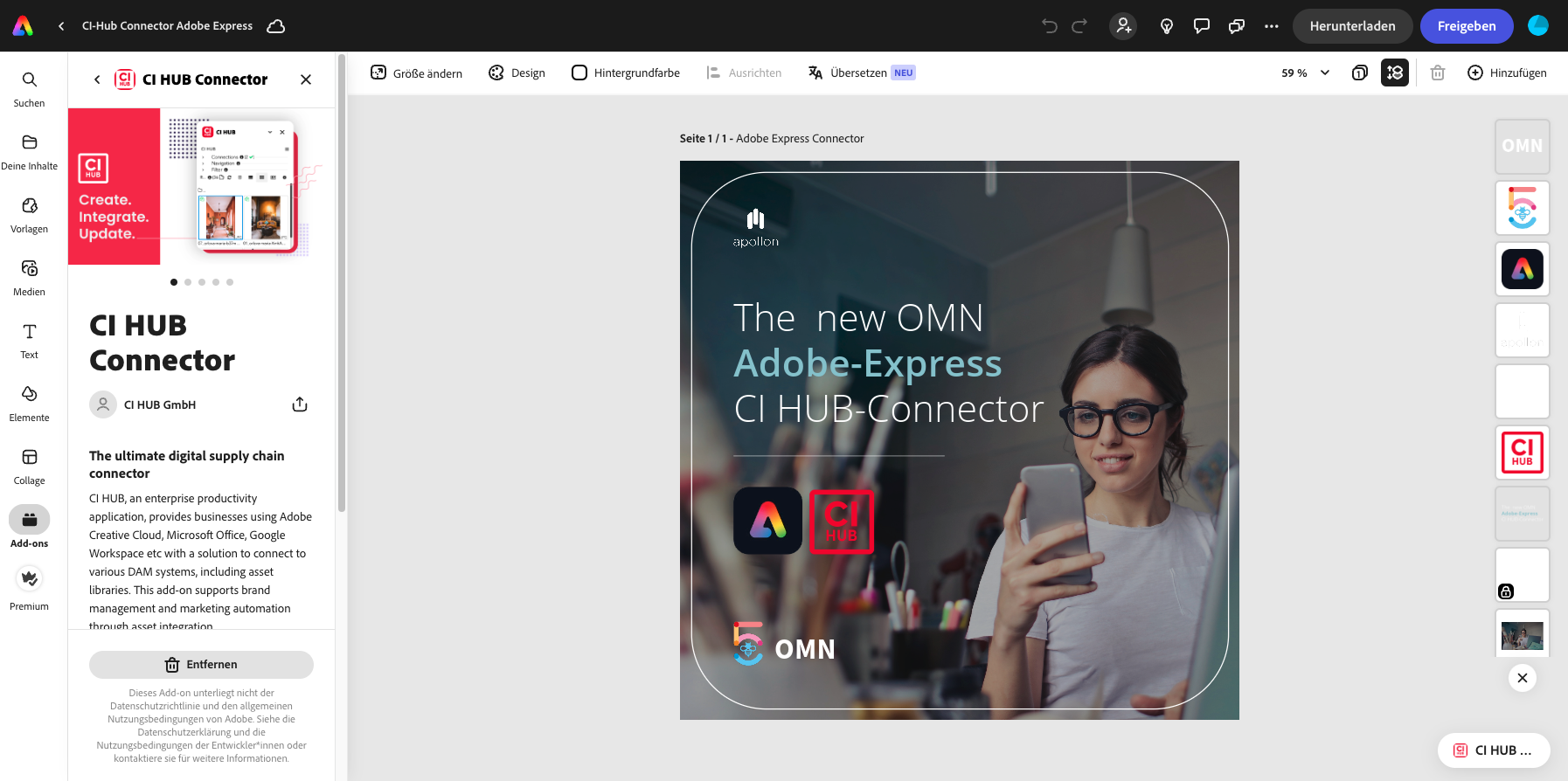The height and width of the screenshot is (781, 1568).
Task: Open the comments panel
Action: [x=1202, y=26]
